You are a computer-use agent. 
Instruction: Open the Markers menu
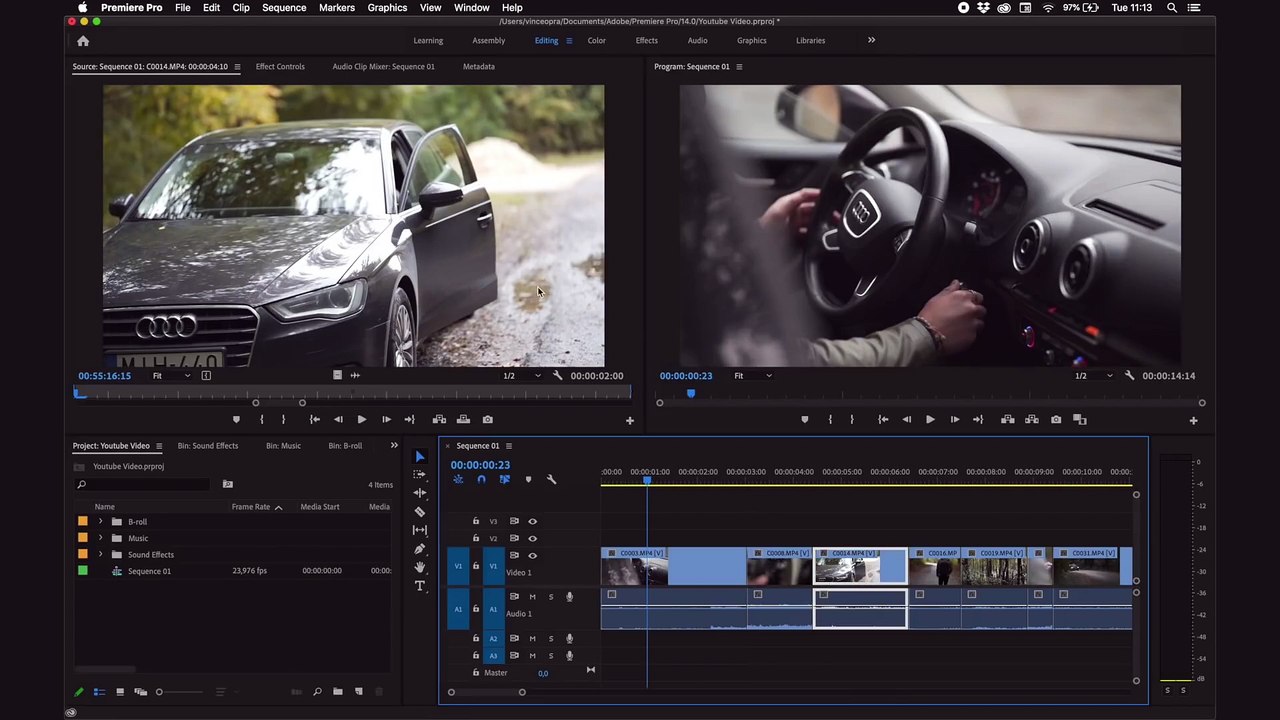click(x=337, y=8)
